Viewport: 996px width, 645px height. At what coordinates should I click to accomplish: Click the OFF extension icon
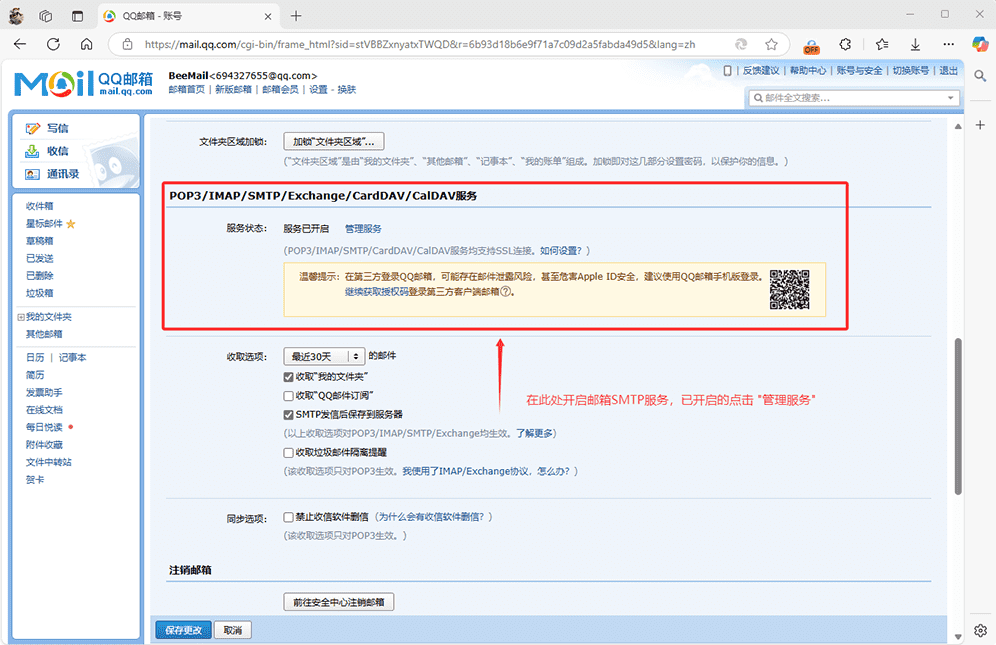[x=811, y=45]
